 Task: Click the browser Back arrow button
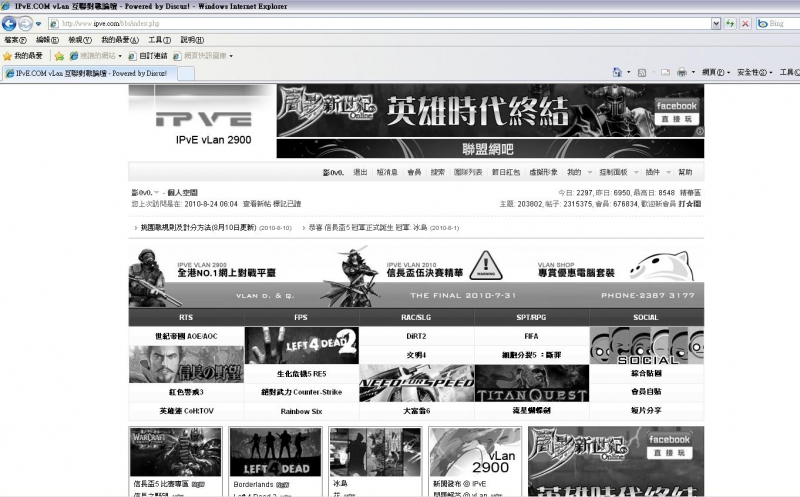pyautogui.click(x=9, y=23)
